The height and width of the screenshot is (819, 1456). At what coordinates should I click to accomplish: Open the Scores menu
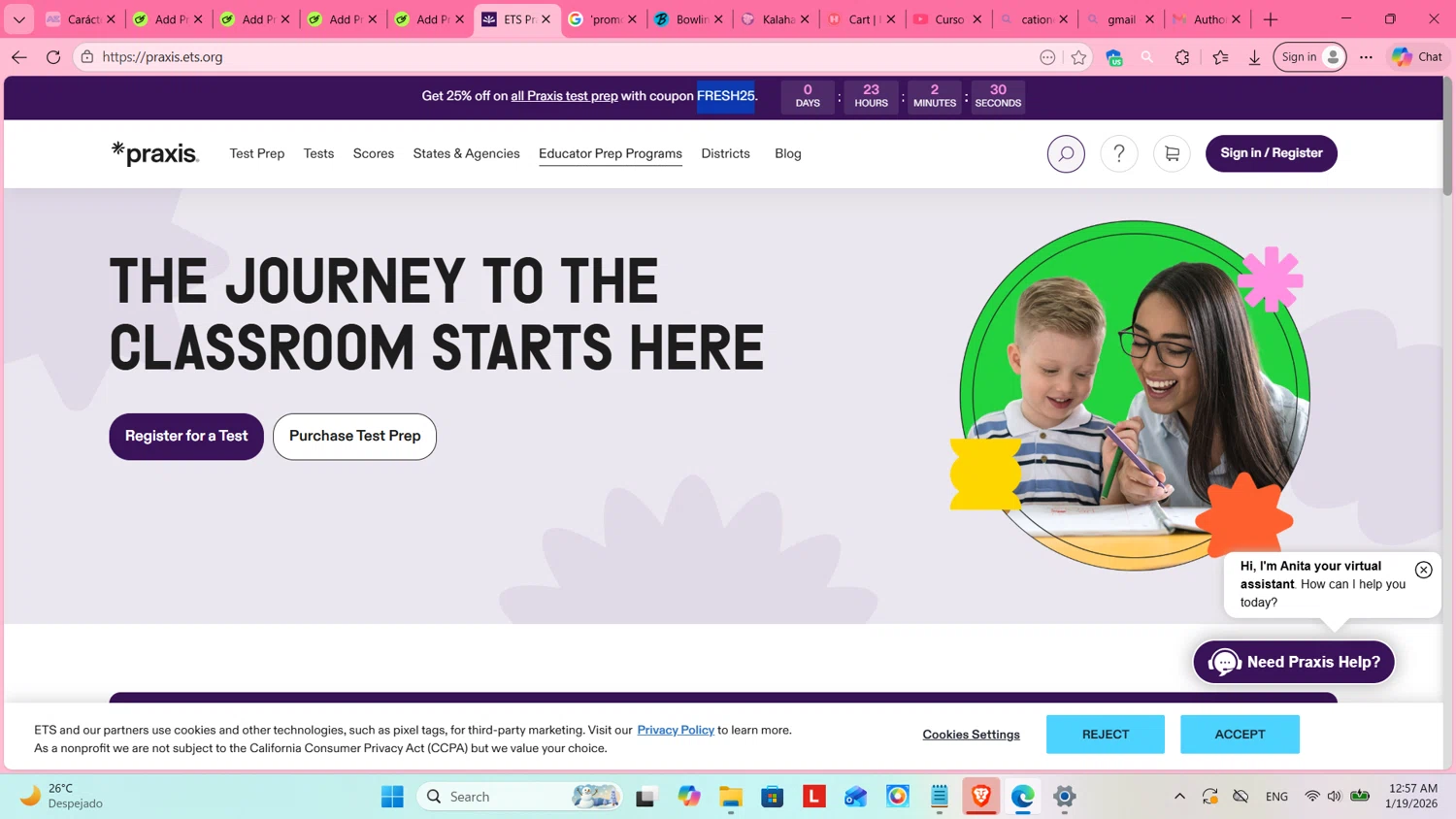pos(374,153)
